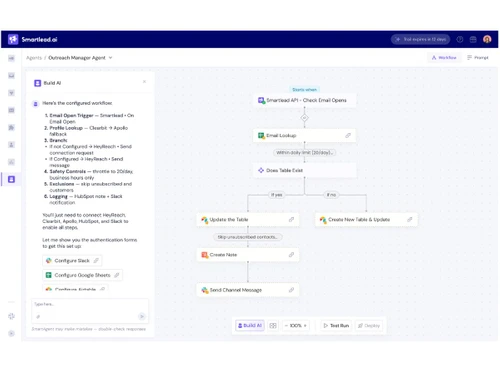
Task: Close the Build AI panel
Action: tap(144, 82)
